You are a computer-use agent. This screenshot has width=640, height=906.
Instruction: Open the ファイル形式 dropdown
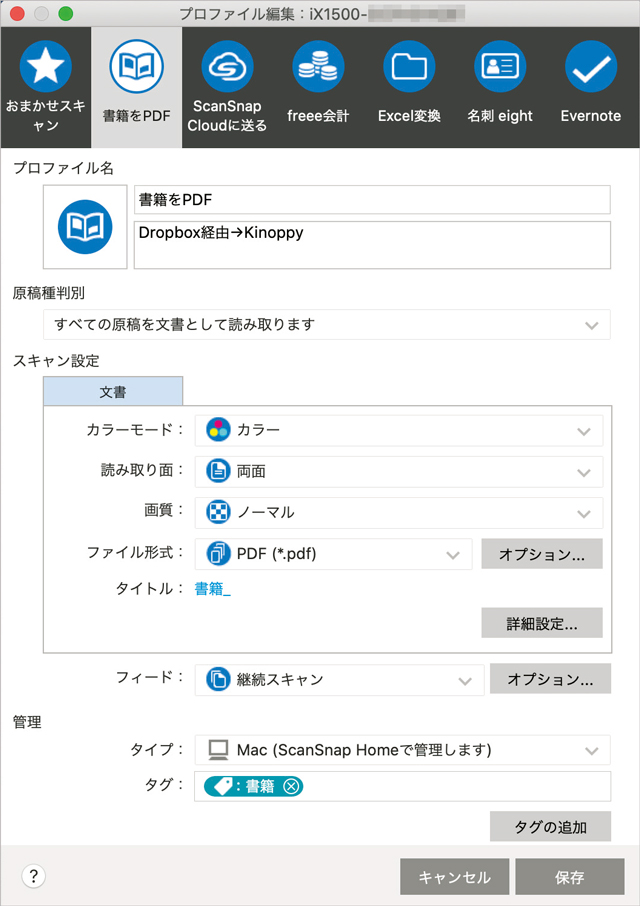[333, 554]
